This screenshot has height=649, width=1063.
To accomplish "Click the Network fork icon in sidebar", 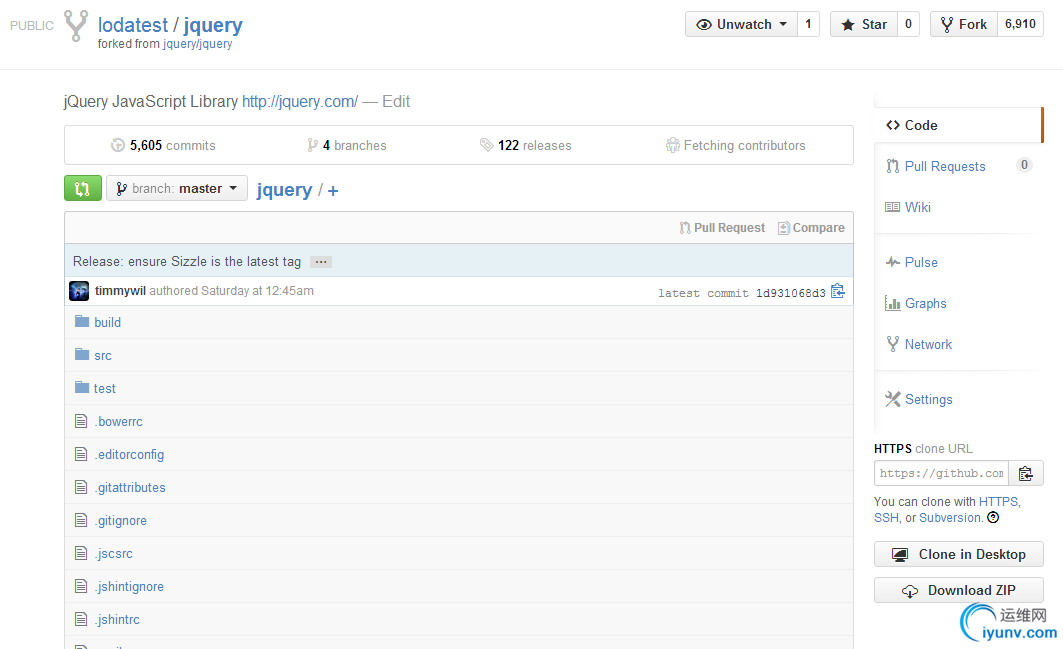I will pos(893,344).
